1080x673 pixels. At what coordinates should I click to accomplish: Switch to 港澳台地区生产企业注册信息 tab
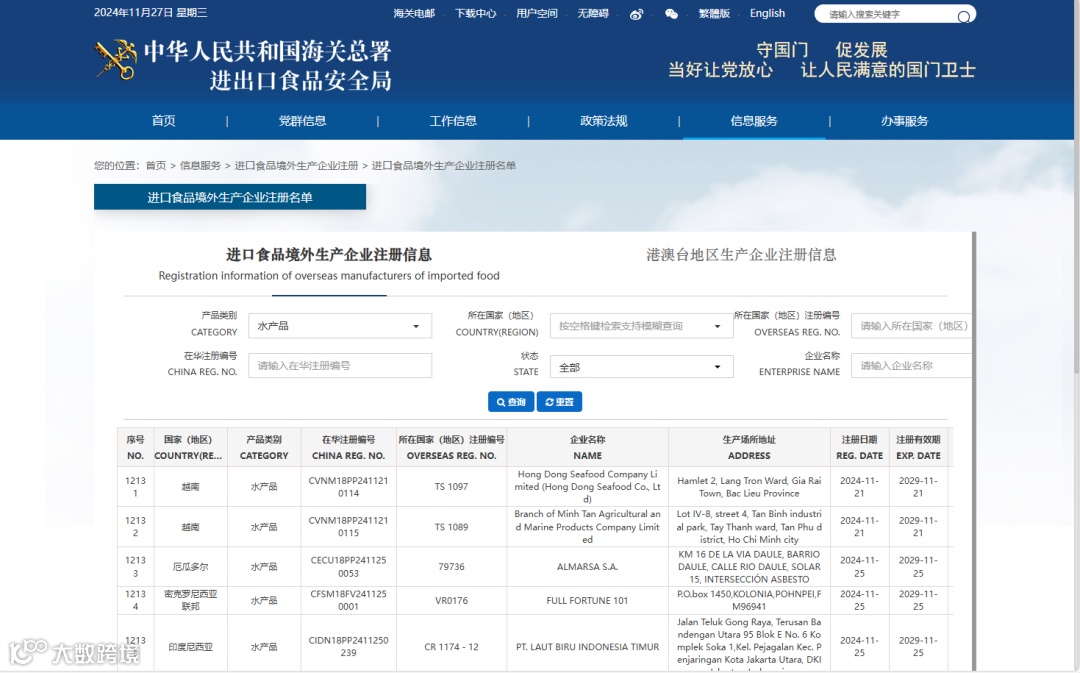(x=741, y=255)
